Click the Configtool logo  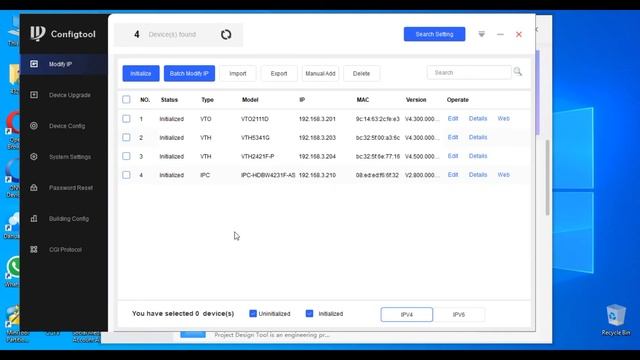click(63, 33)
